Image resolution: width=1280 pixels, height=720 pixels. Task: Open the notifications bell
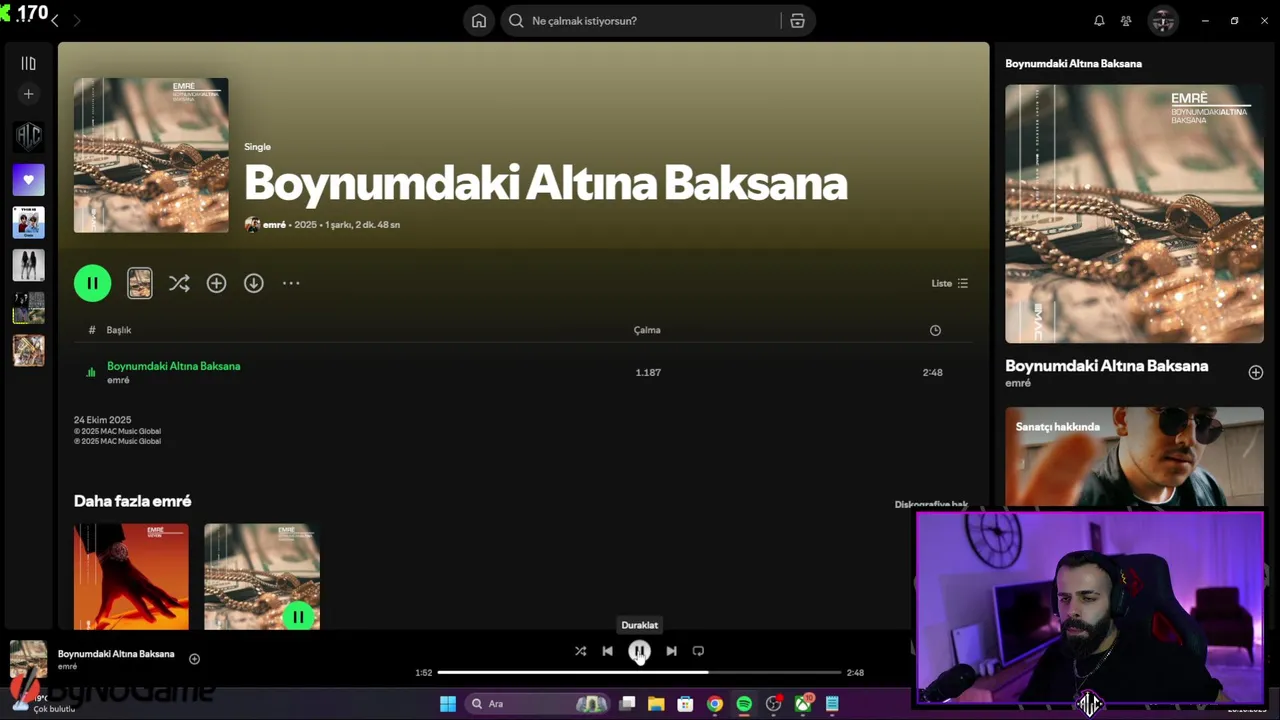pos(1099,21)
